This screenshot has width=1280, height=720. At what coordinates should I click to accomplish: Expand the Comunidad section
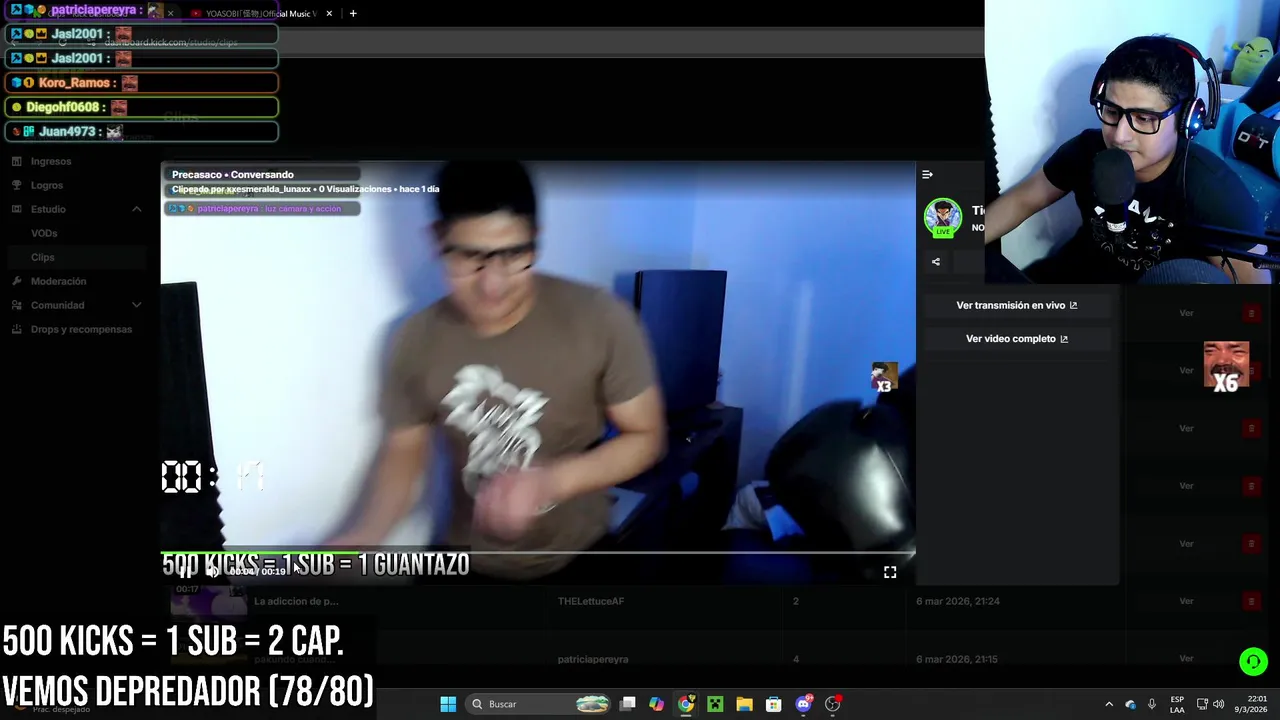[137, 305]
